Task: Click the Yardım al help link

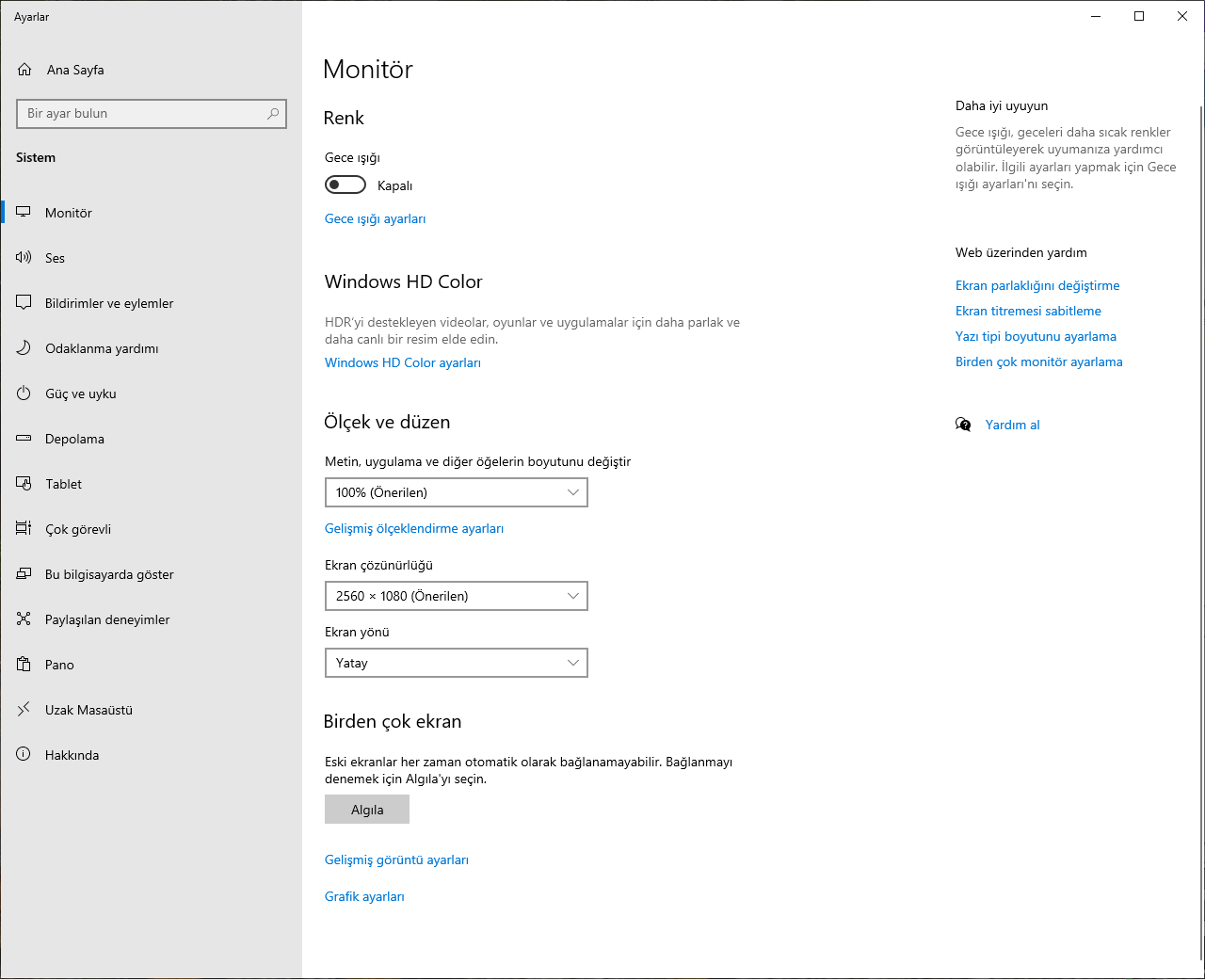Action: pos(1012,425)
